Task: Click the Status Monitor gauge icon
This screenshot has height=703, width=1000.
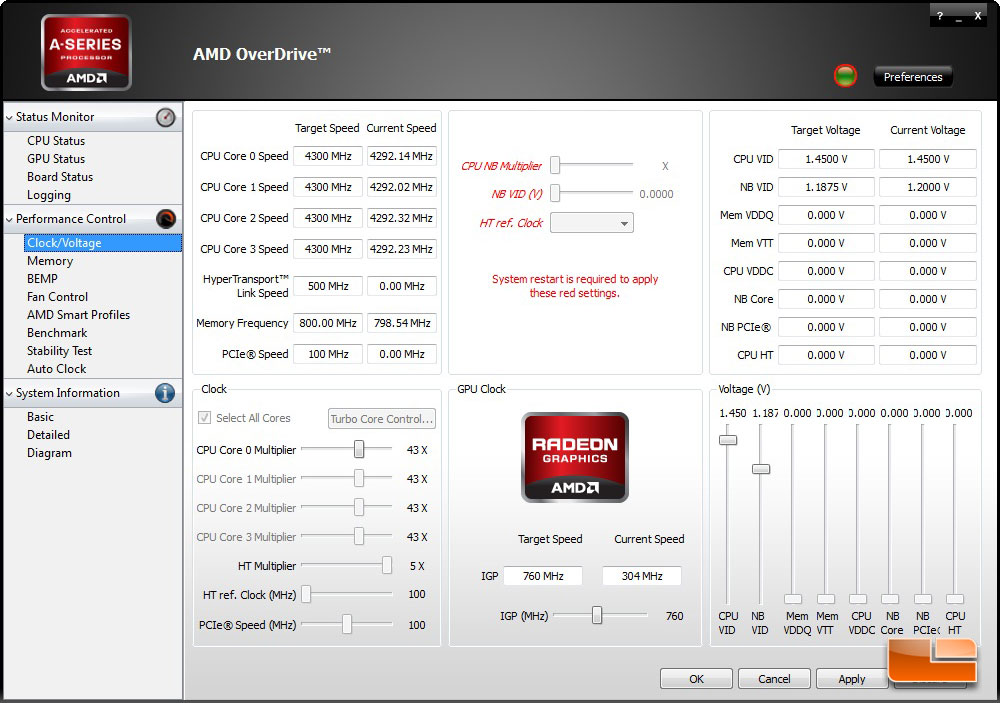Action: tap(165, 117)
